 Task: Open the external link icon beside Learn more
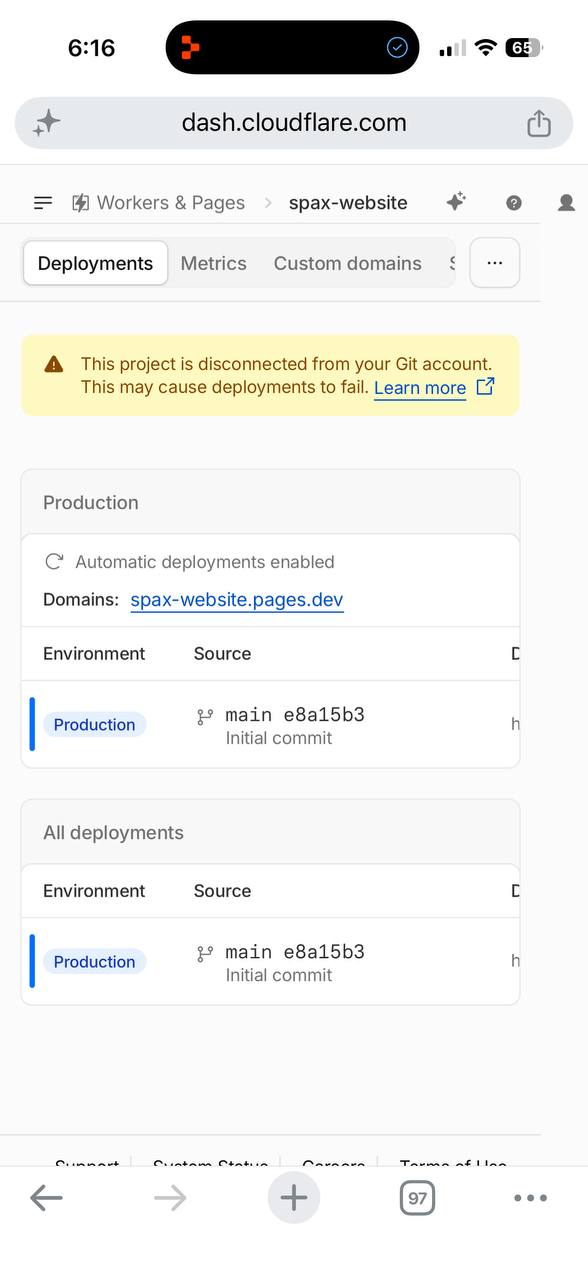[485, 387]
